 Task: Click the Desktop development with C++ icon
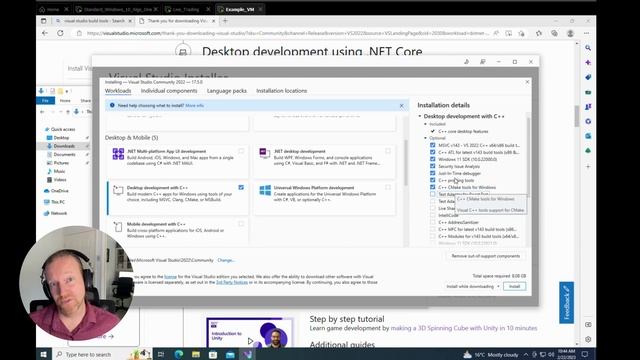pos(118,190)
